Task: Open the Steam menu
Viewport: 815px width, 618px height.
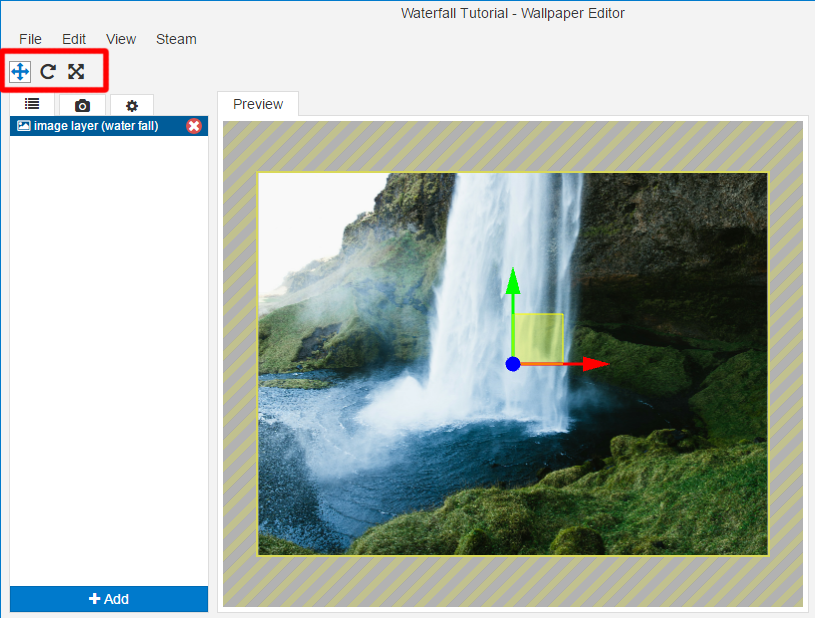Action: (176, 39)
